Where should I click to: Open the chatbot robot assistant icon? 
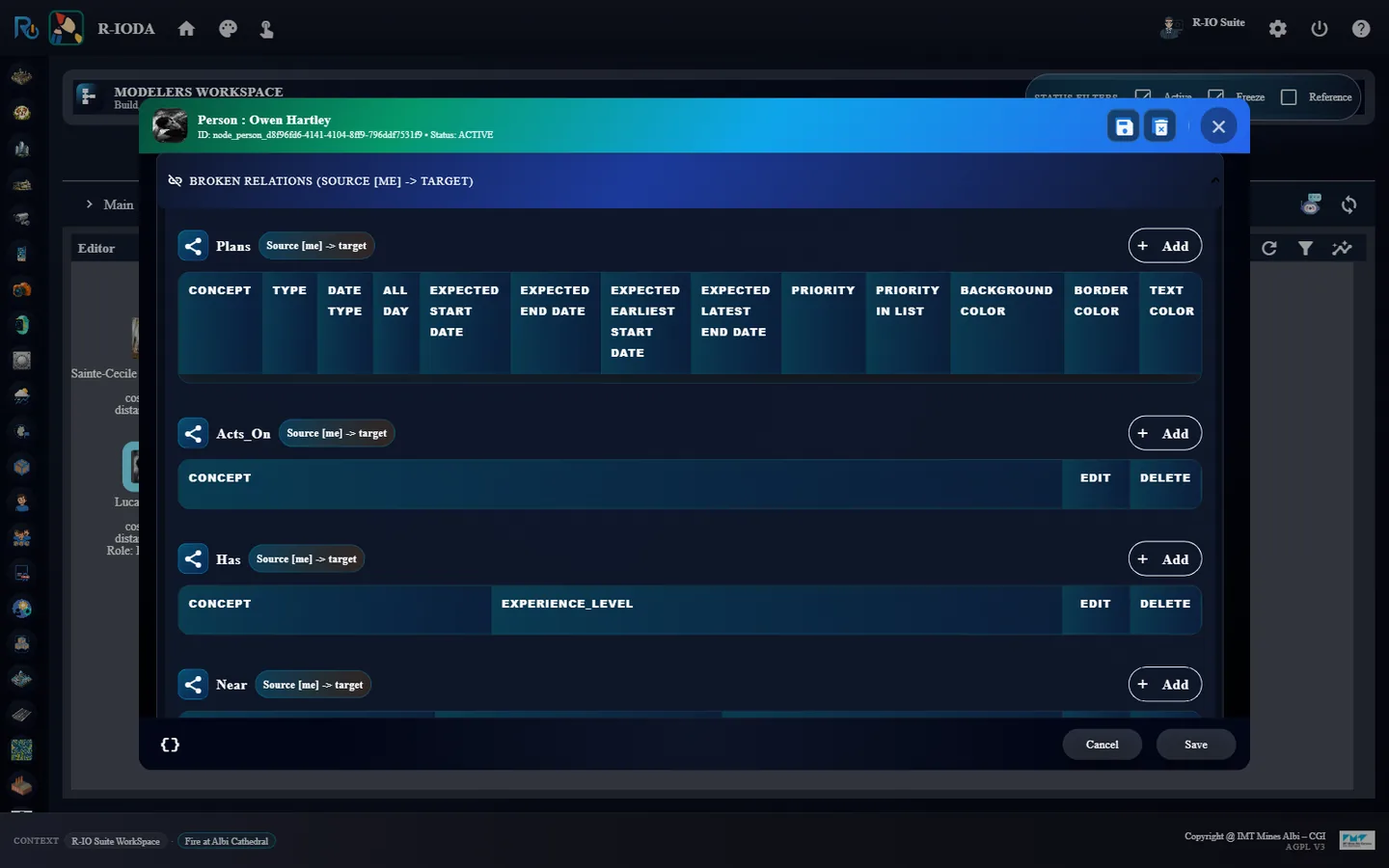coord(1311,204)
